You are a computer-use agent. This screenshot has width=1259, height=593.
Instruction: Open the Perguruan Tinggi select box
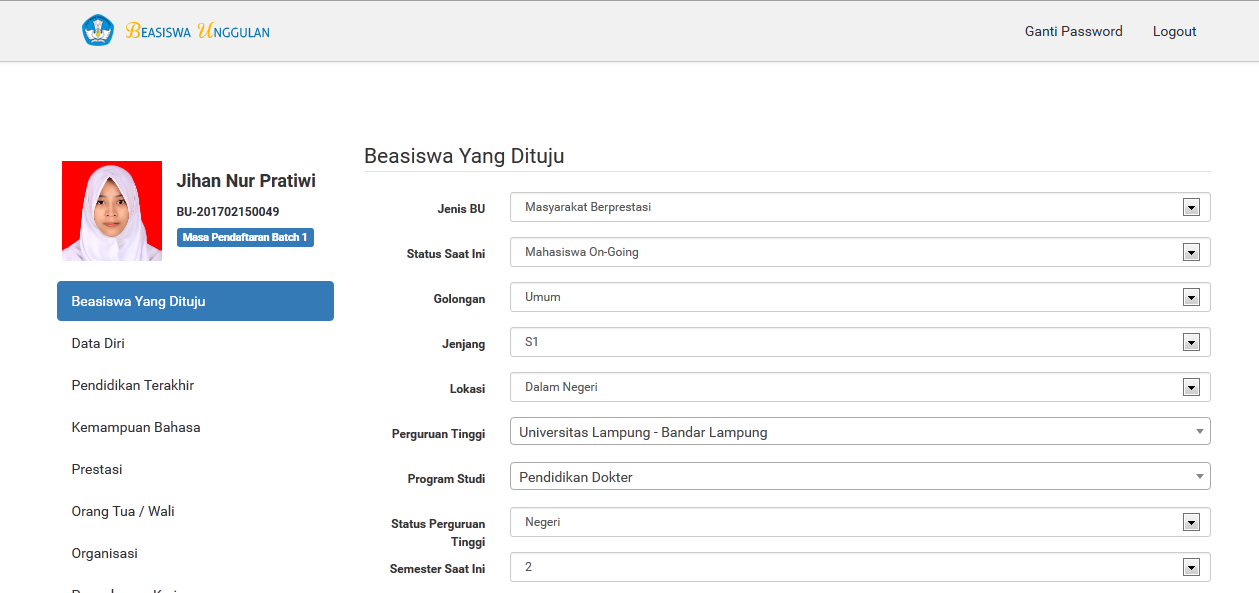(860, 431)
